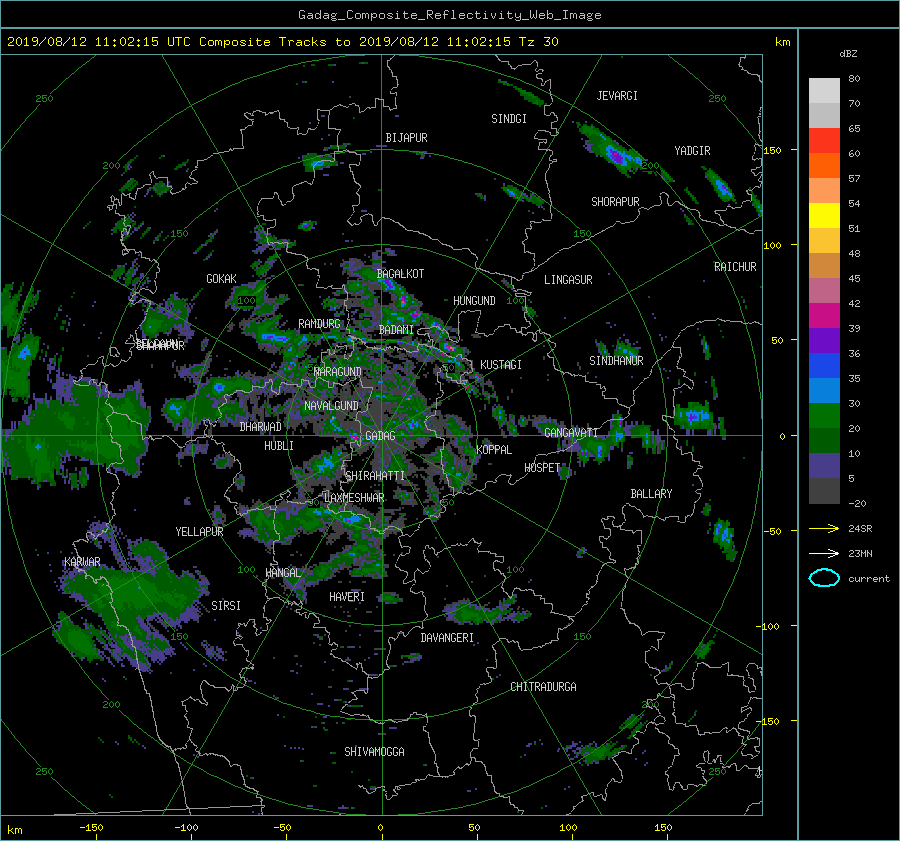Click the 'GADAG' radar center label
The image size is (900, 841).
pos(380,436)
